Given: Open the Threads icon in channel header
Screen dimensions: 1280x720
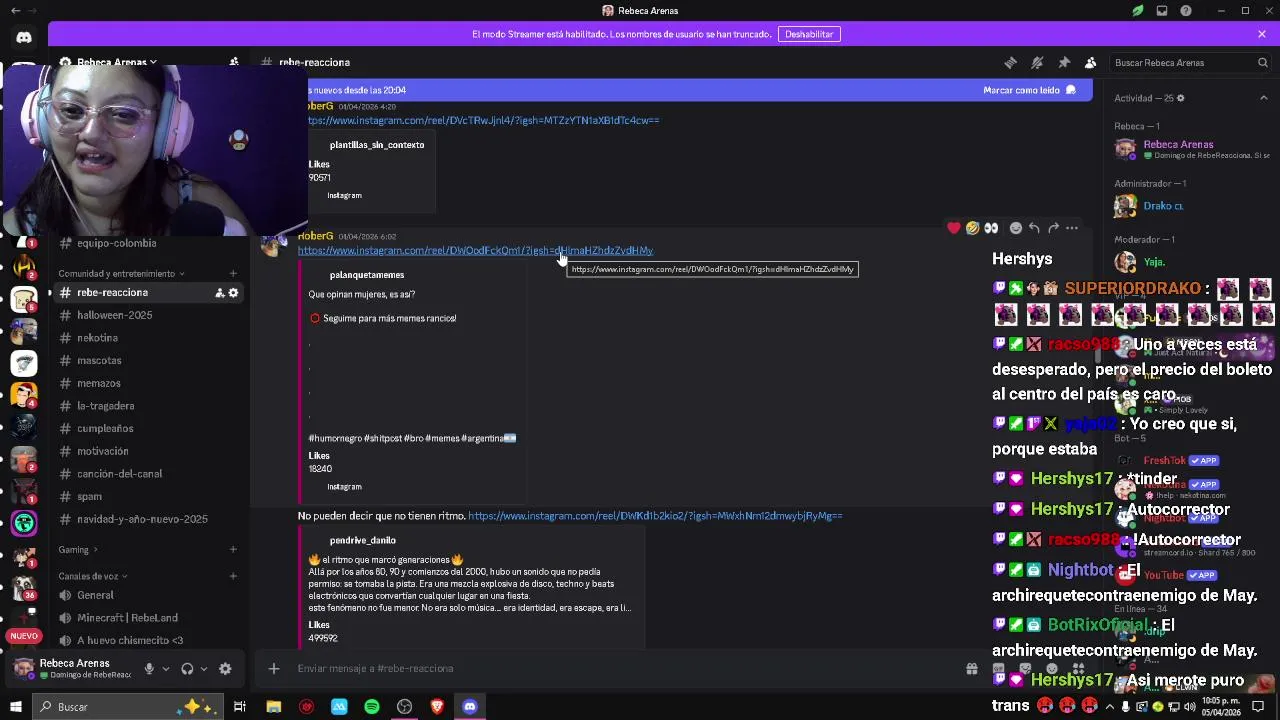Looking at the screenshot, I should point(1010,62).
